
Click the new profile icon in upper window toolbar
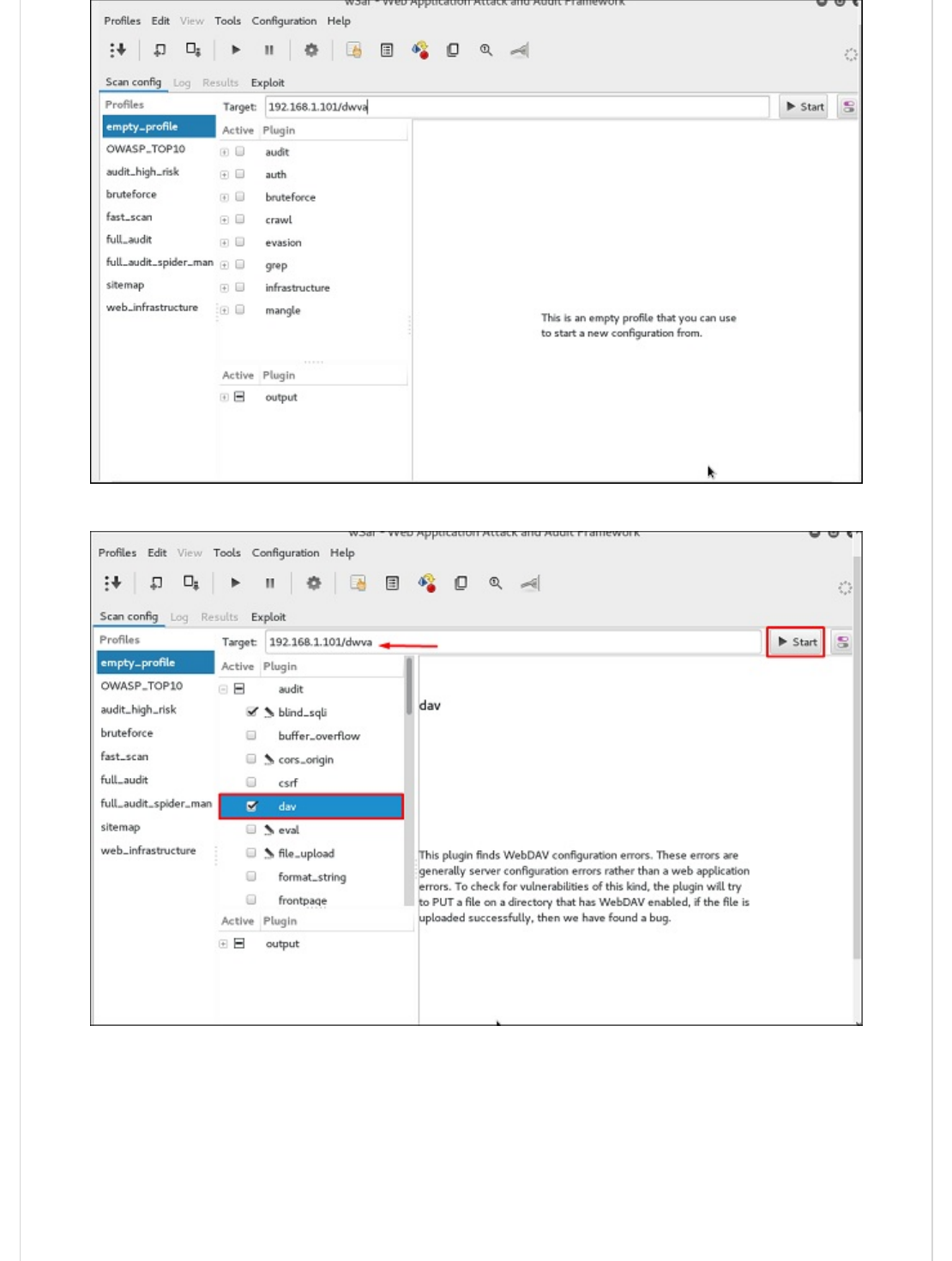pyautogui.click(x=160, y=50)
